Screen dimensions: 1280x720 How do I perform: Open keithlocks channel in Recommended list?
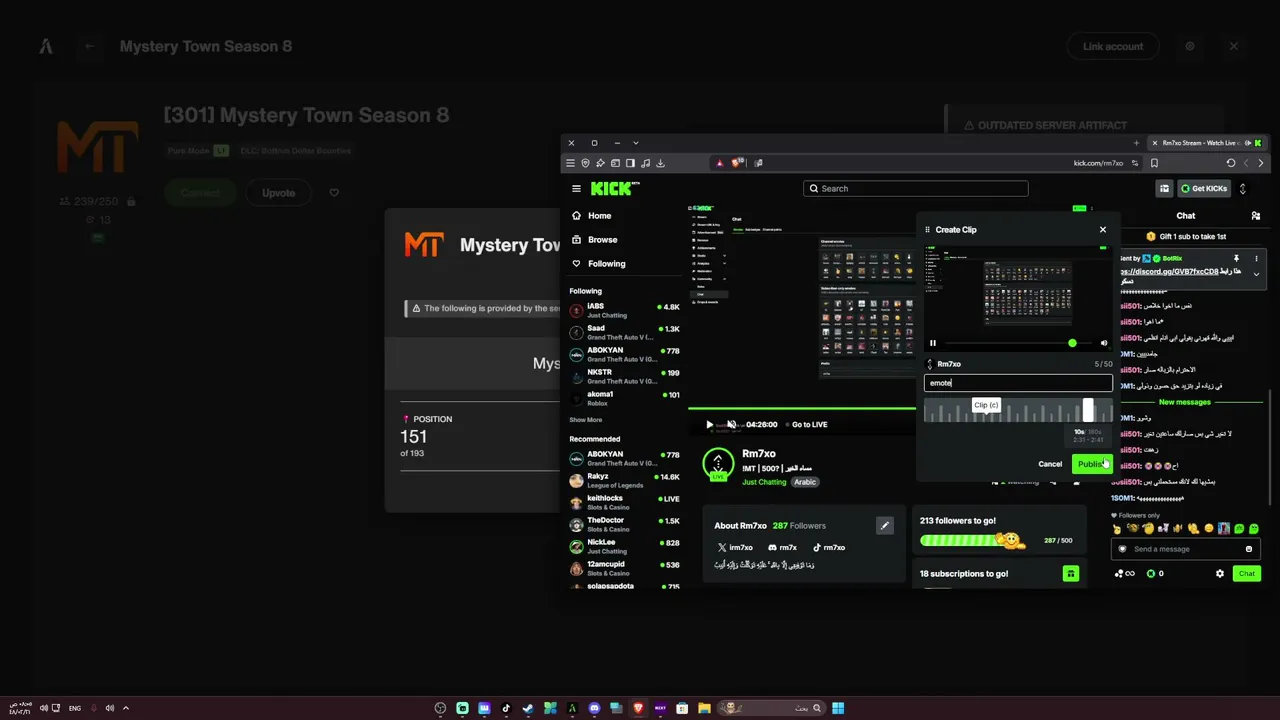pyautogui.click(x=625, y=503)
